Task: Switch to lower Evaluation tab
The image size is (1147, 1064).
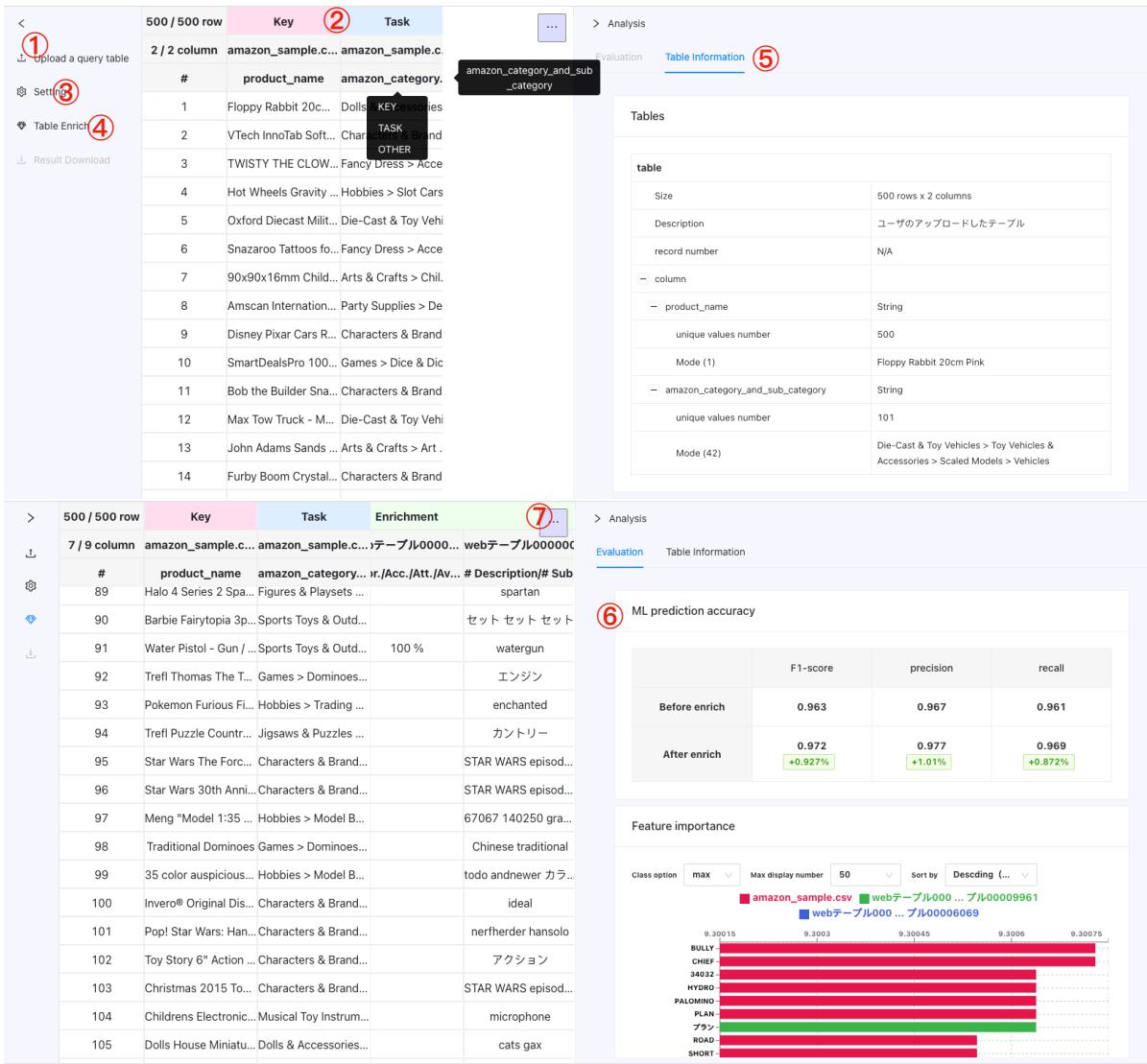Action: (620, 552)
